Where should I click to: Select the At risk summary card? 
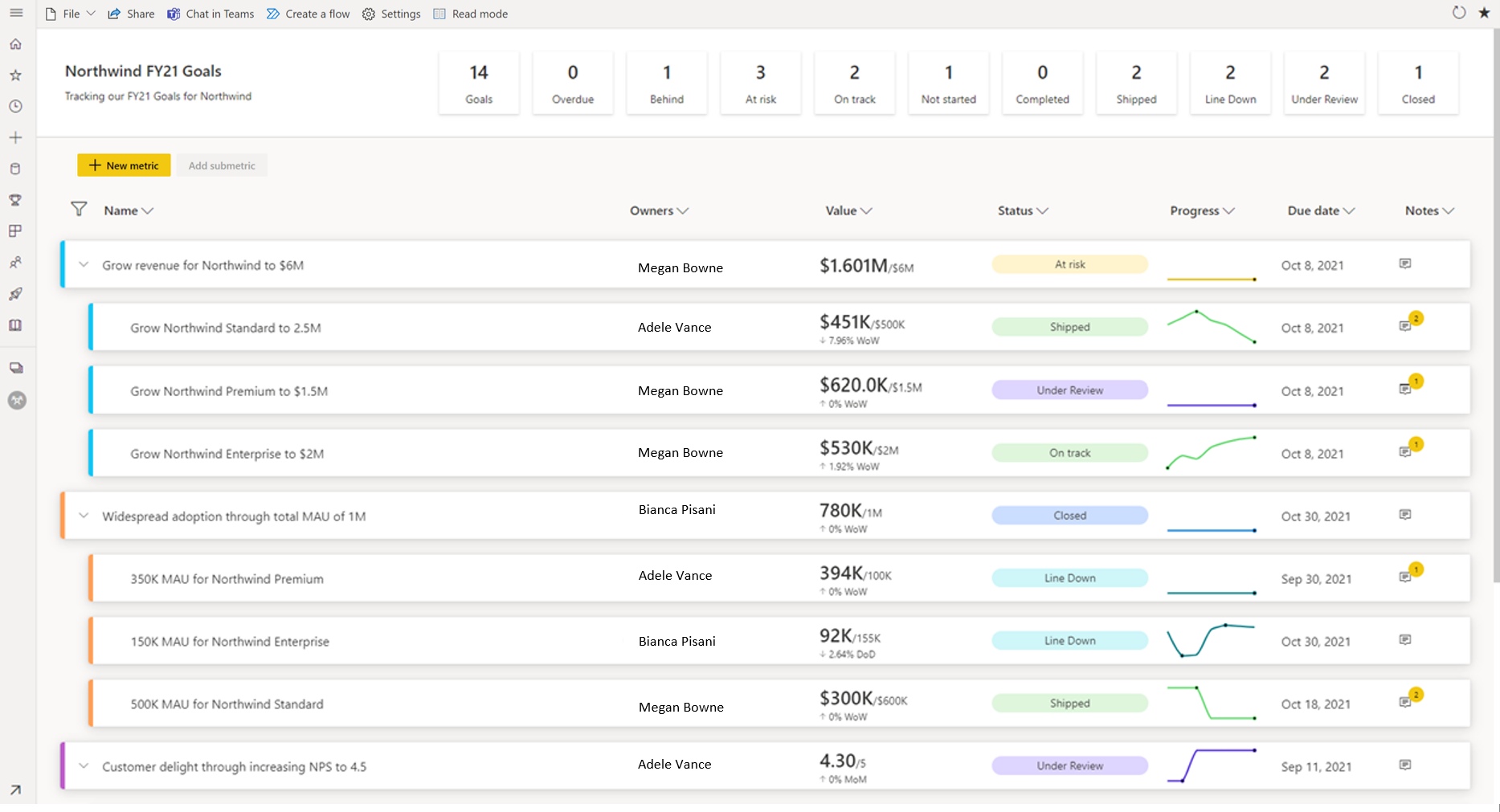click(760, 84)
